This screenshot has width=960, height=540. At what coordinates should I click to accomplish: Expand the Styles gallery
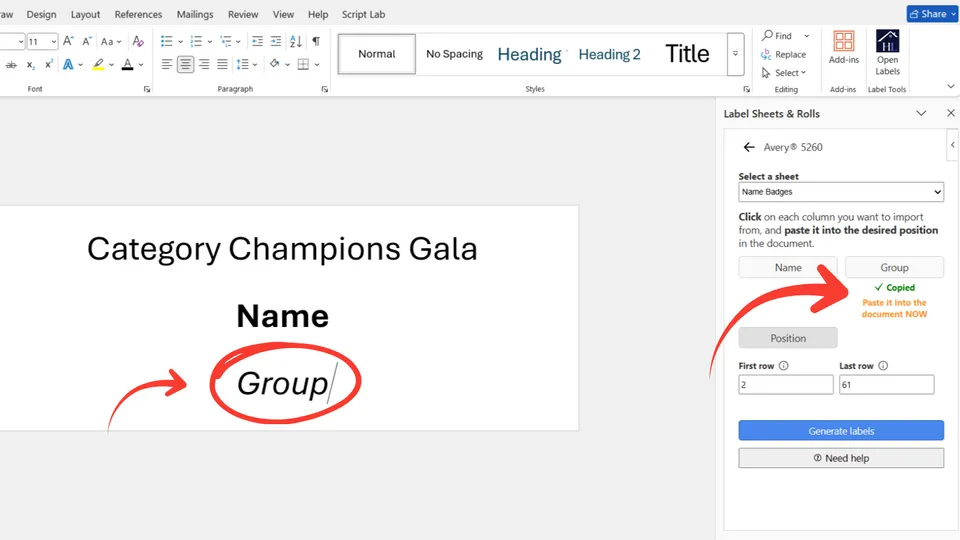point(735,54)
